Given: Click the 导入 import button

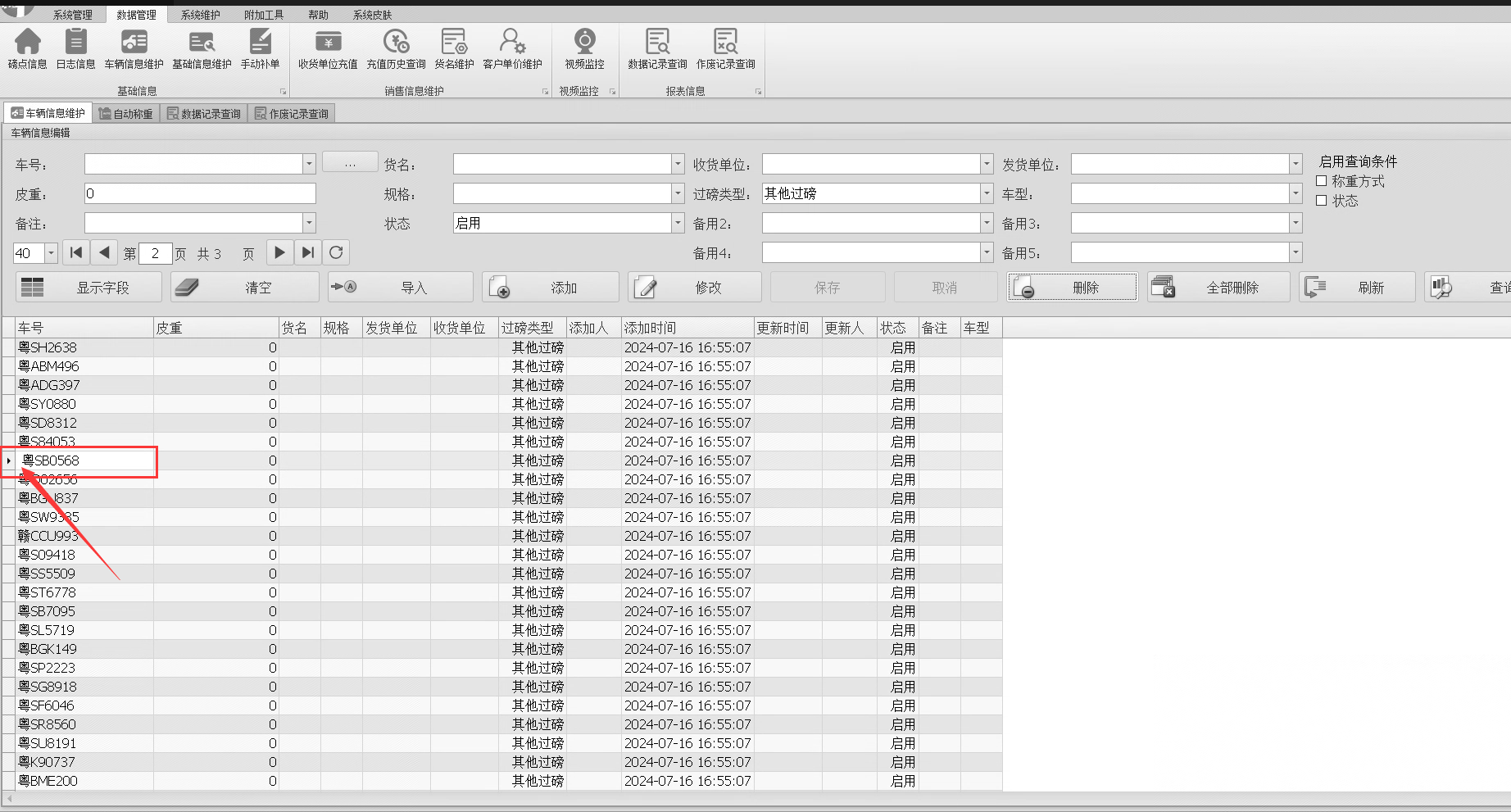Looking at the screenshot, I should 400,288.
